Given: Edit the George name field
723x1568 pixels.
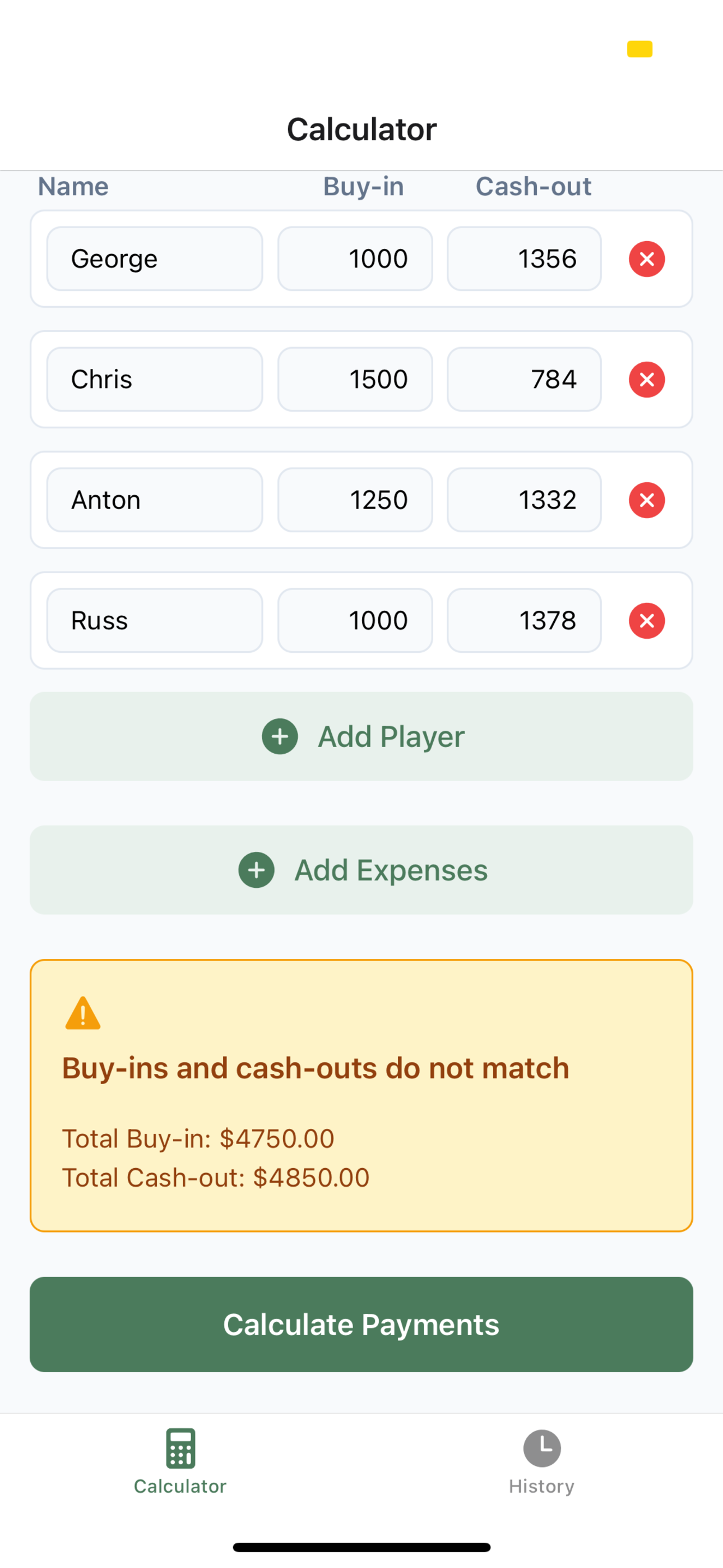Looking at the screenshot, I should click(155, 259).
